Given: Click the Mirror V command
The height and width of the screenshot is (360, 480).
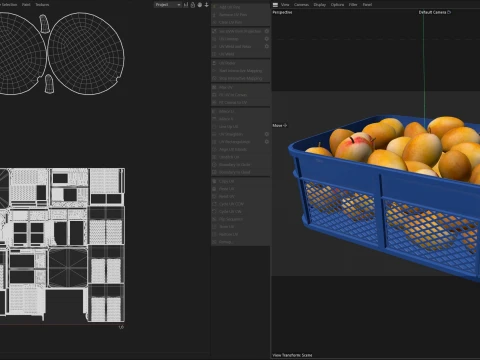Looking at the screenshot, I should point(241,119).
